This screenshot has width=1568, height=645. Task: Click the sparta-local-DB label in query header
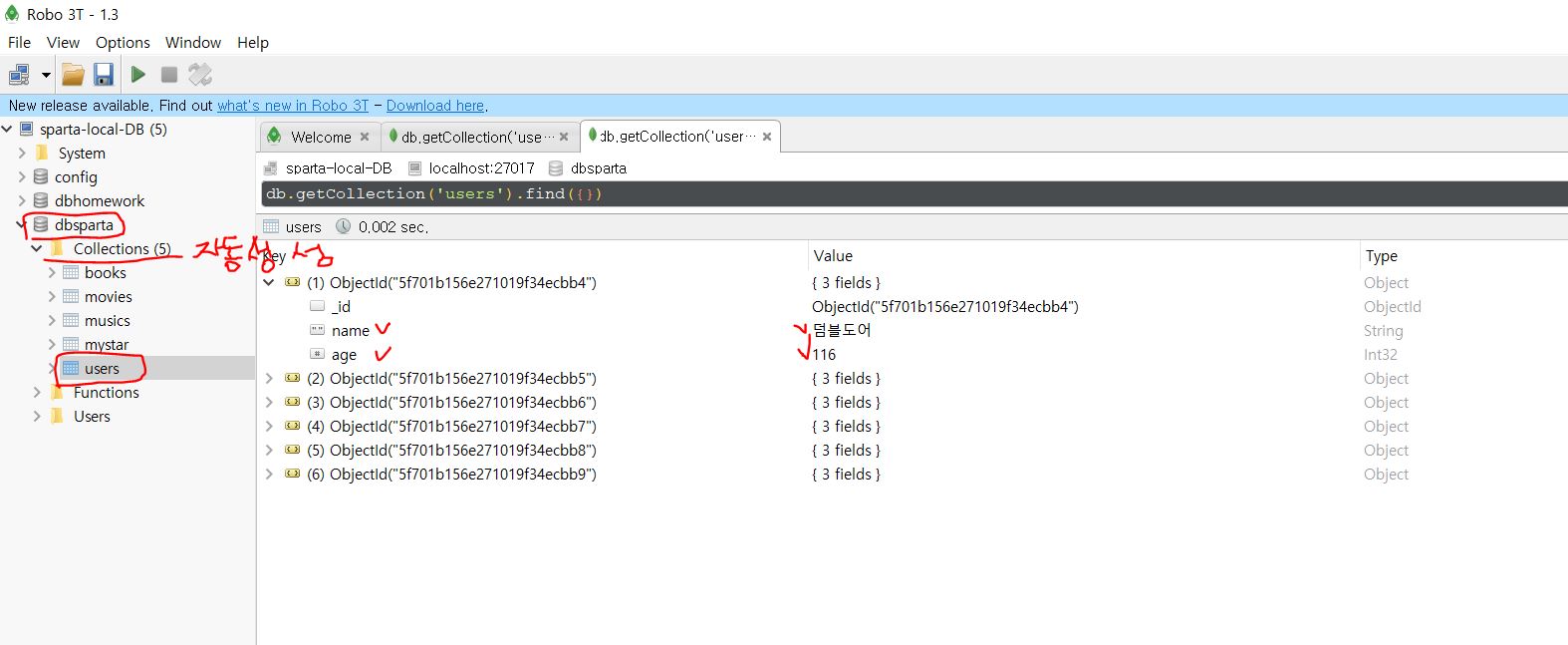(x=339, y=167)
